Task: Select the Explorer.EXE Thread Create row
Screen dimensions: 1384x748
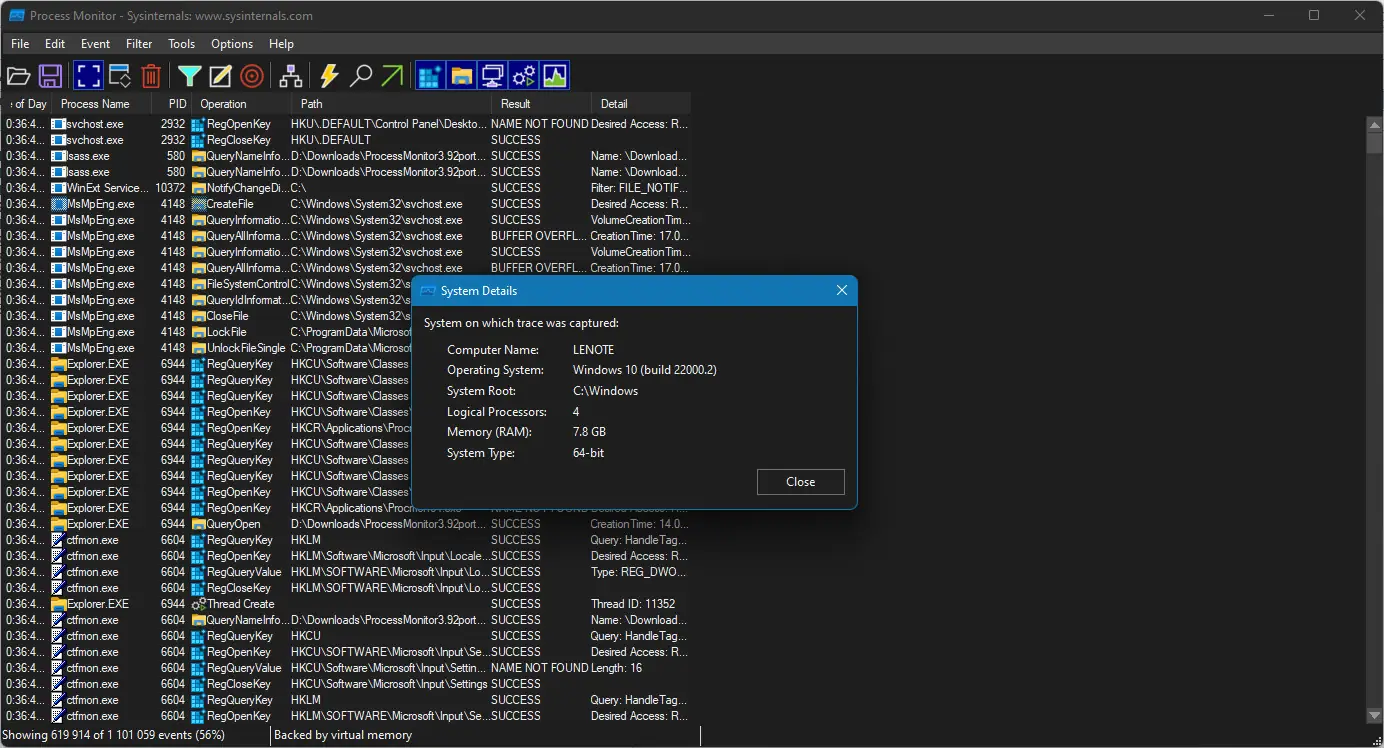Action: 347,604
